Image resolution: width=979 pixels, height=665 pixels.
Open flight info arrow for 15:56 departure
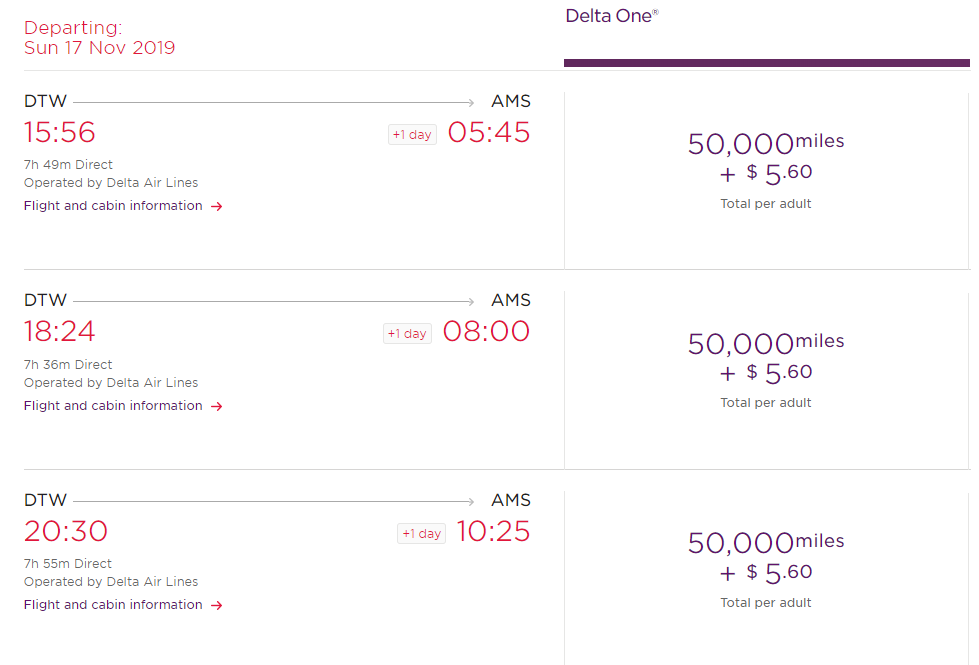[x=217, y=206]
